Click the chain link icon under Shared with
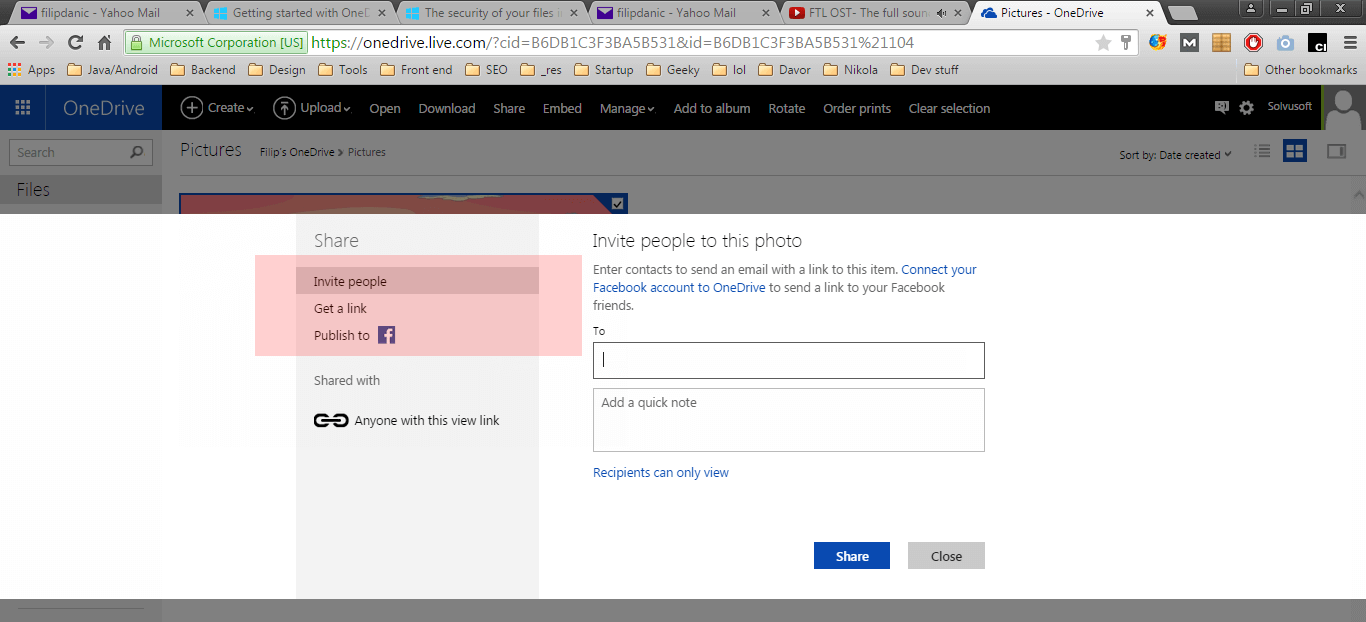1366x622 pixels. coord(331,420)
